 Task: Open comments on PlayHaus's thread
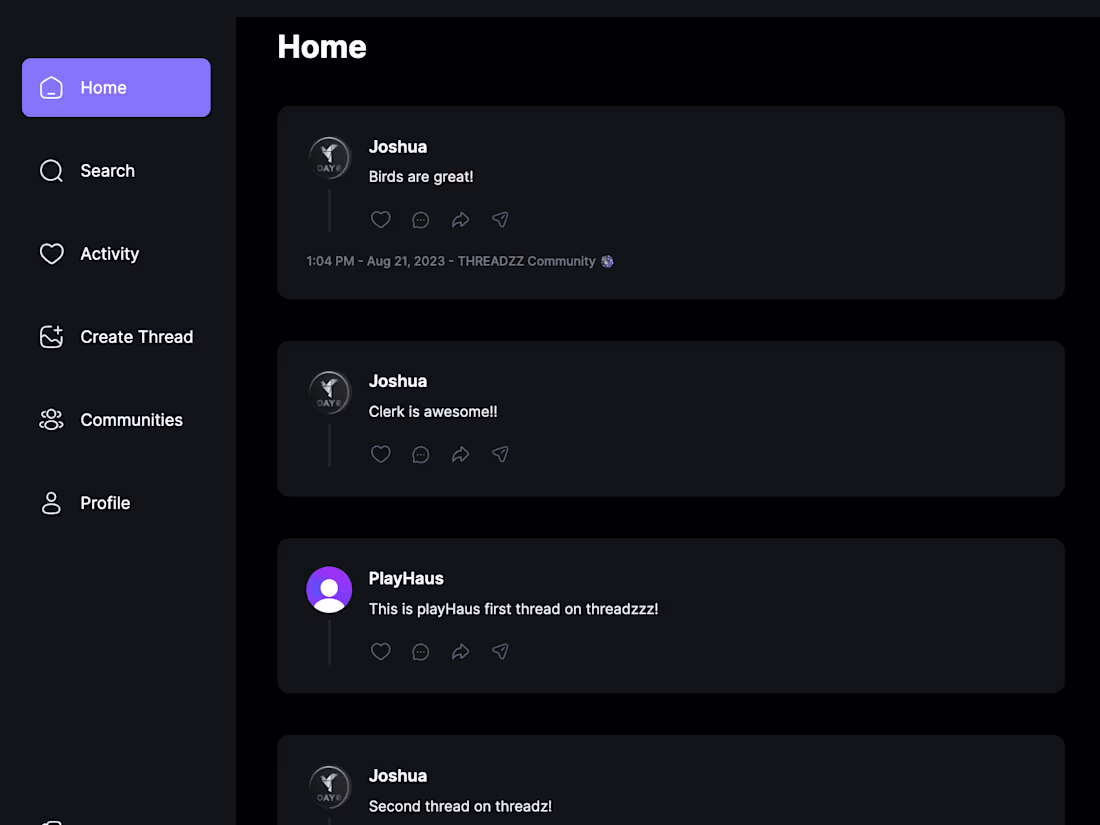[x=420, y=651]
